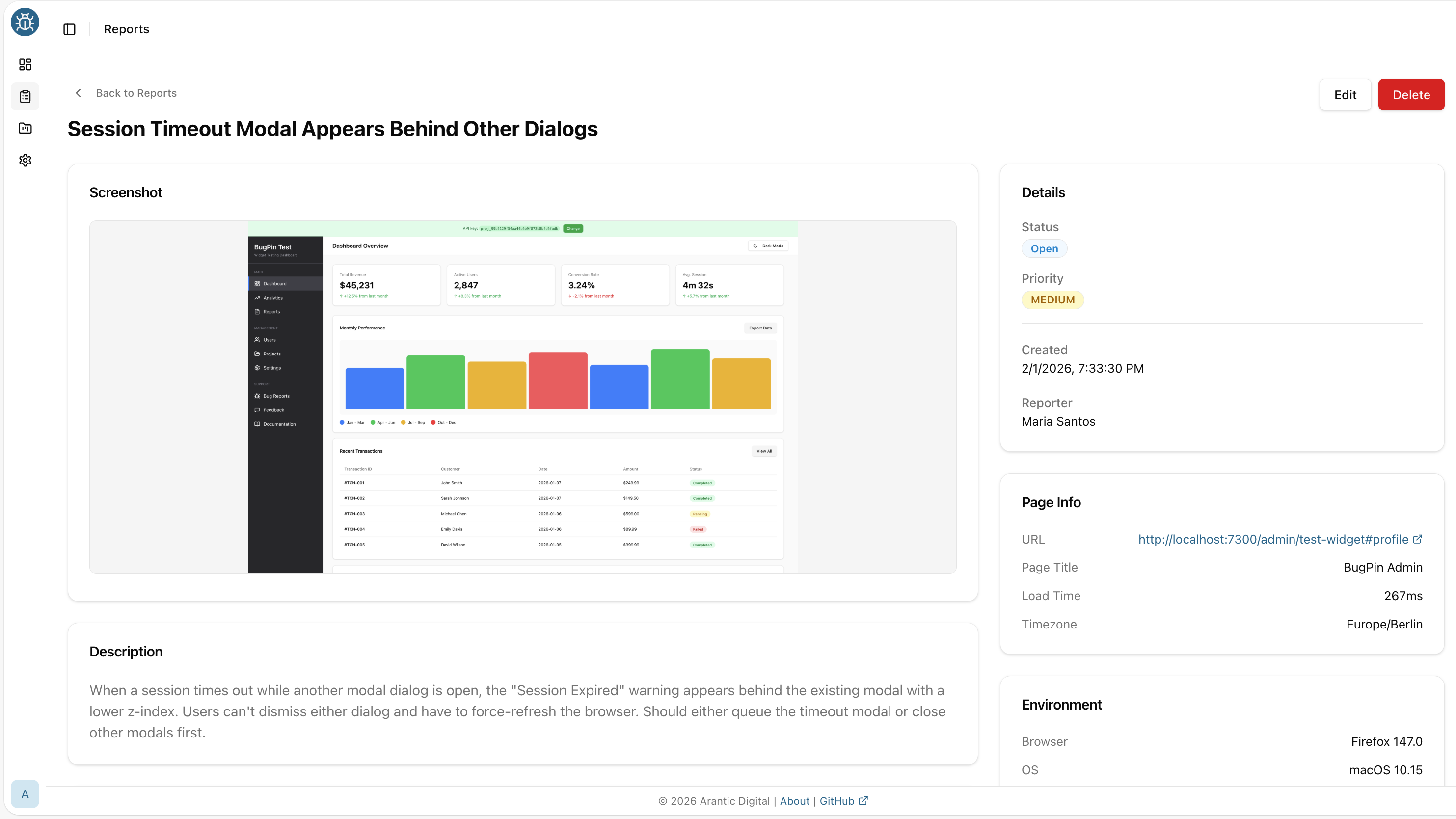Image resolution: width=1456 pixels, height=819 pixels.
Task: Click the external link icon beside the page URL
Action: 1418,539
